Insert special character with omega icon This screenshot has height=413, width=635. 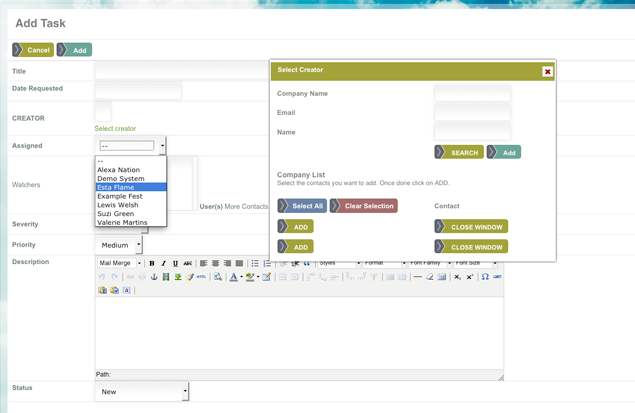click(x=485, y=277)
